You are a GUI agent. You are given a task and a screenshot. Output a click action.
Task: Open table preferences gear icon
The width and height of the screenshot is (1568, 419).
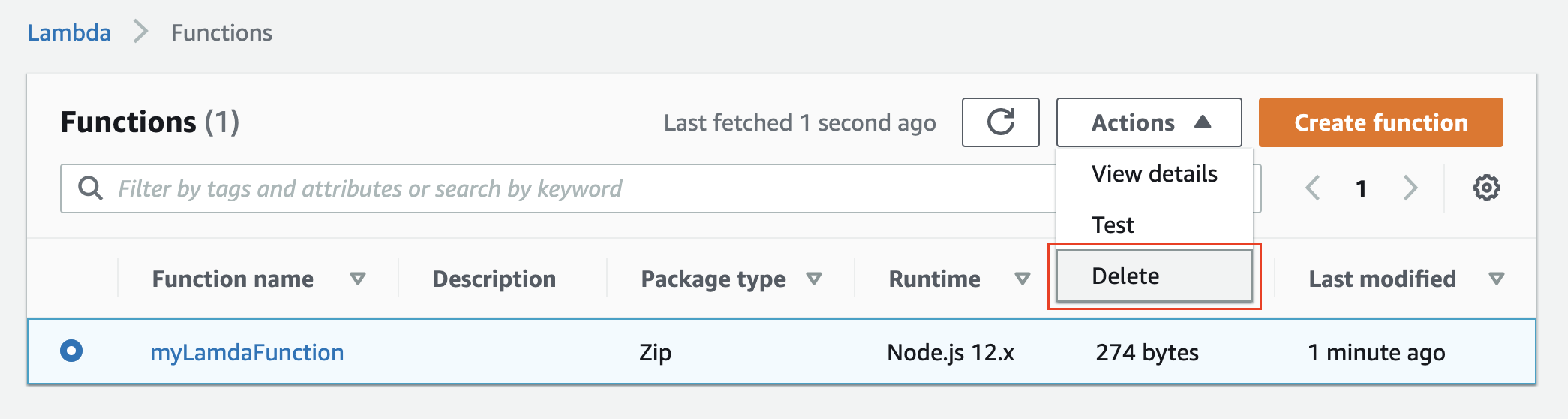pyautogui.click(x=1486, y=188)
